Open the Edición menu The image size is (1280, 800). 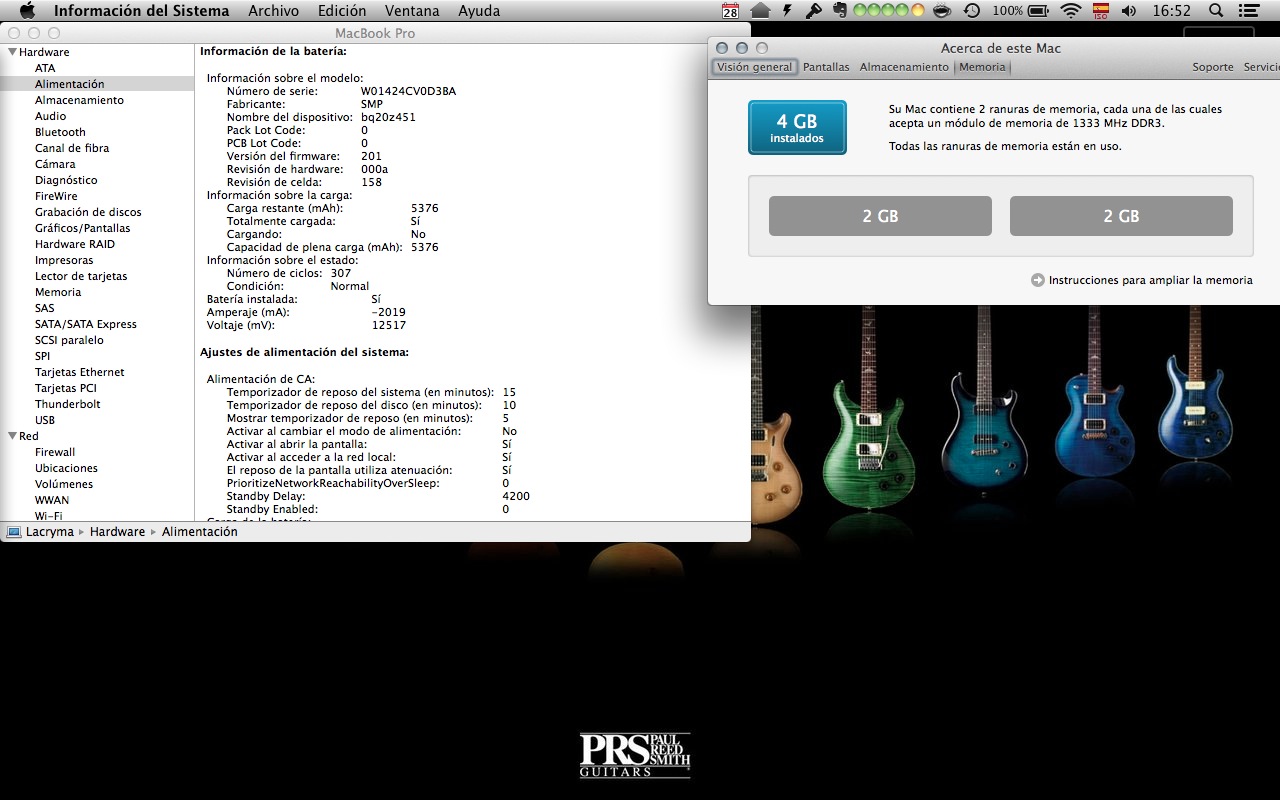coord(342,11)
